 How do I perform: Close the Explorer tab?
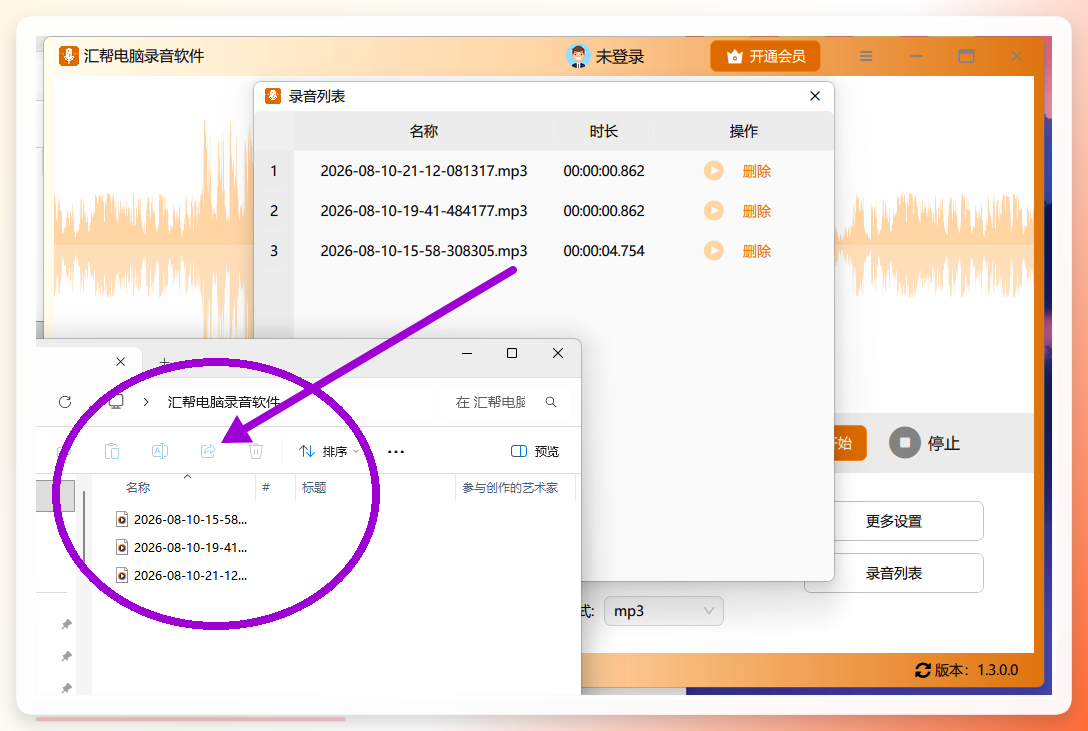(121, 361)
